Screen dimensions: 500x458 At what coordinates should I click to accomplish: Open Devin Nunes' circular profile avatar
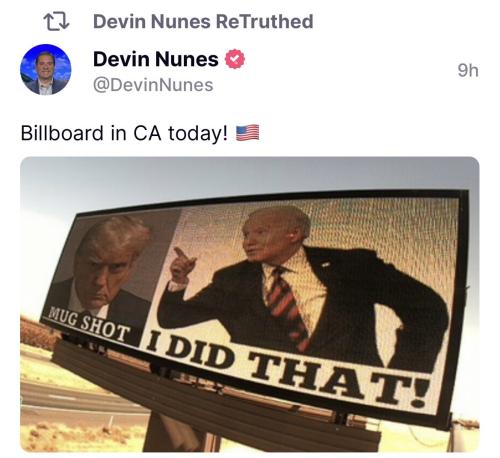[46, 70]
